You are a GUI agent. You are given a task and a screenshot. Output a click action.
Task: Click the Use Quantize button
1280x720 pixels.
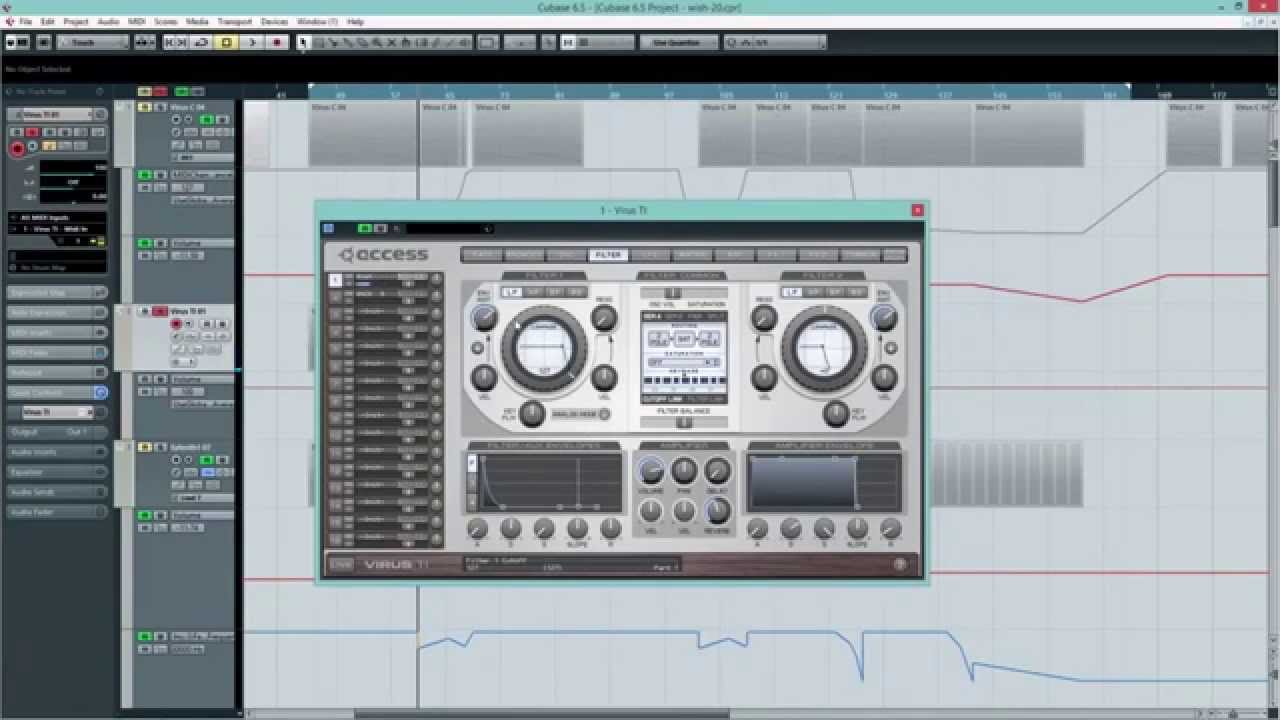[677, 42]
